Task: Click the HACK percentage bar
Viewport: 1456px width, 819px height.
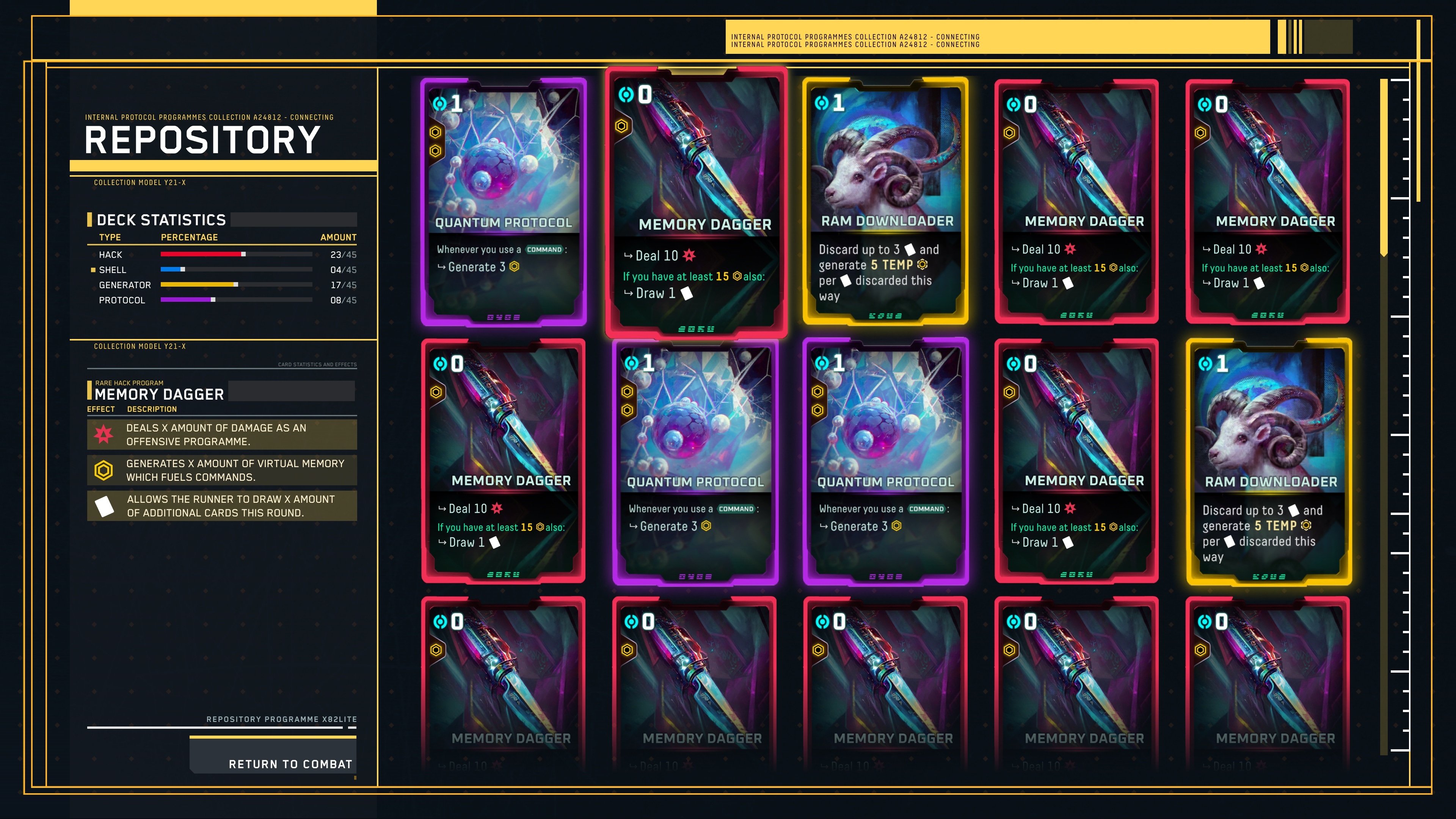Action: [x=236, y=254]
